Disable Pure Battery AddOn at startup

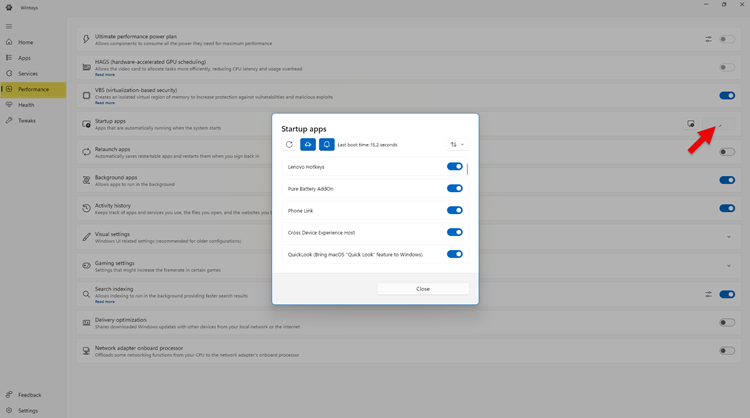(x=455, y=189)
